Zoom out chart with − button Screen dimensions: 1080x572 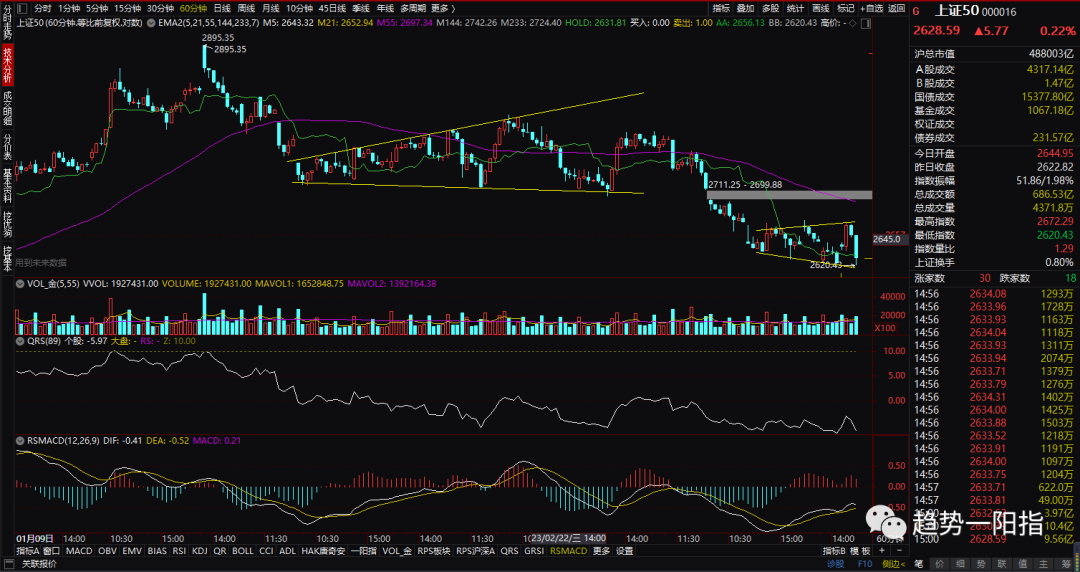point(900,551)
